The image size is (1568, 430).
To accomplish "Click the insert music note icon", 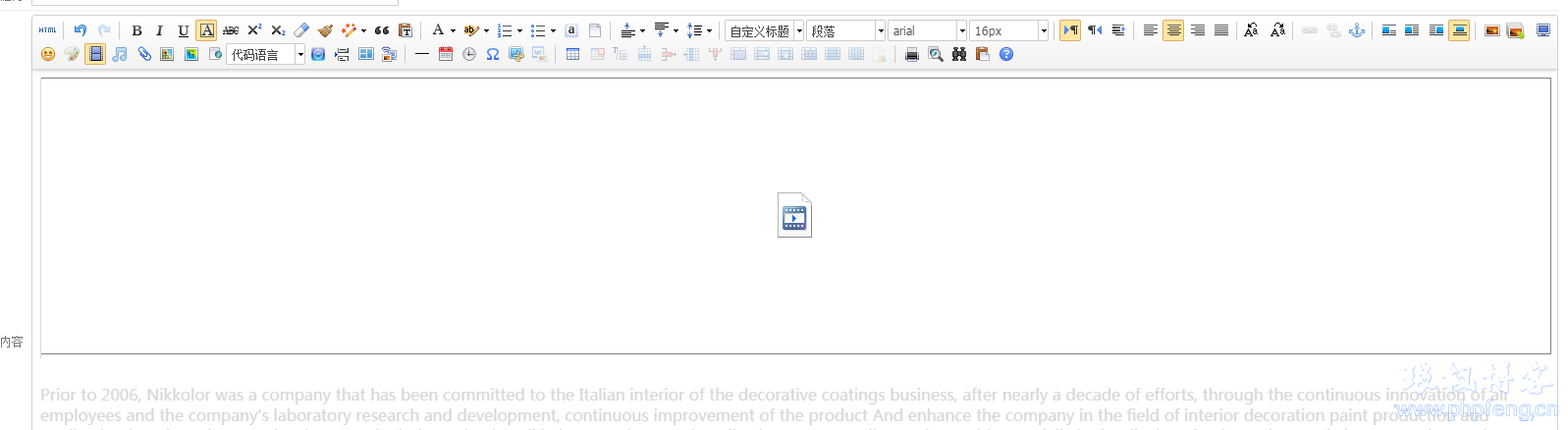I will point(120,54).
